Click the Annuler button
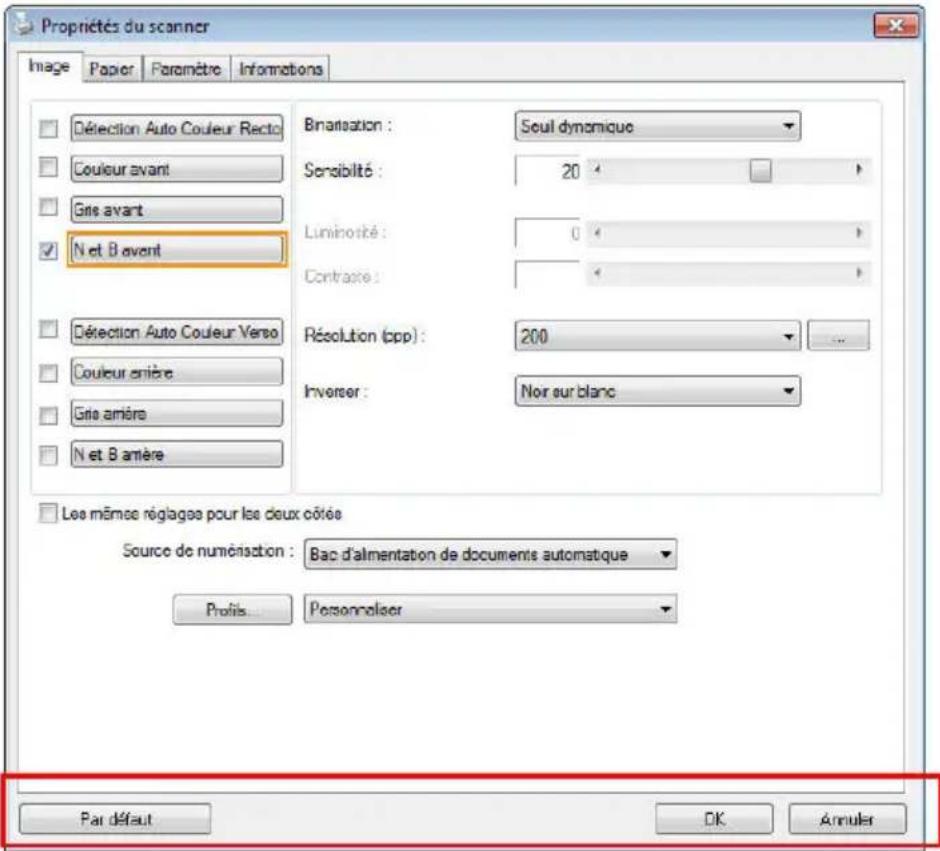Viewport: 940px width, 851px height. click(x=847, y=819)
